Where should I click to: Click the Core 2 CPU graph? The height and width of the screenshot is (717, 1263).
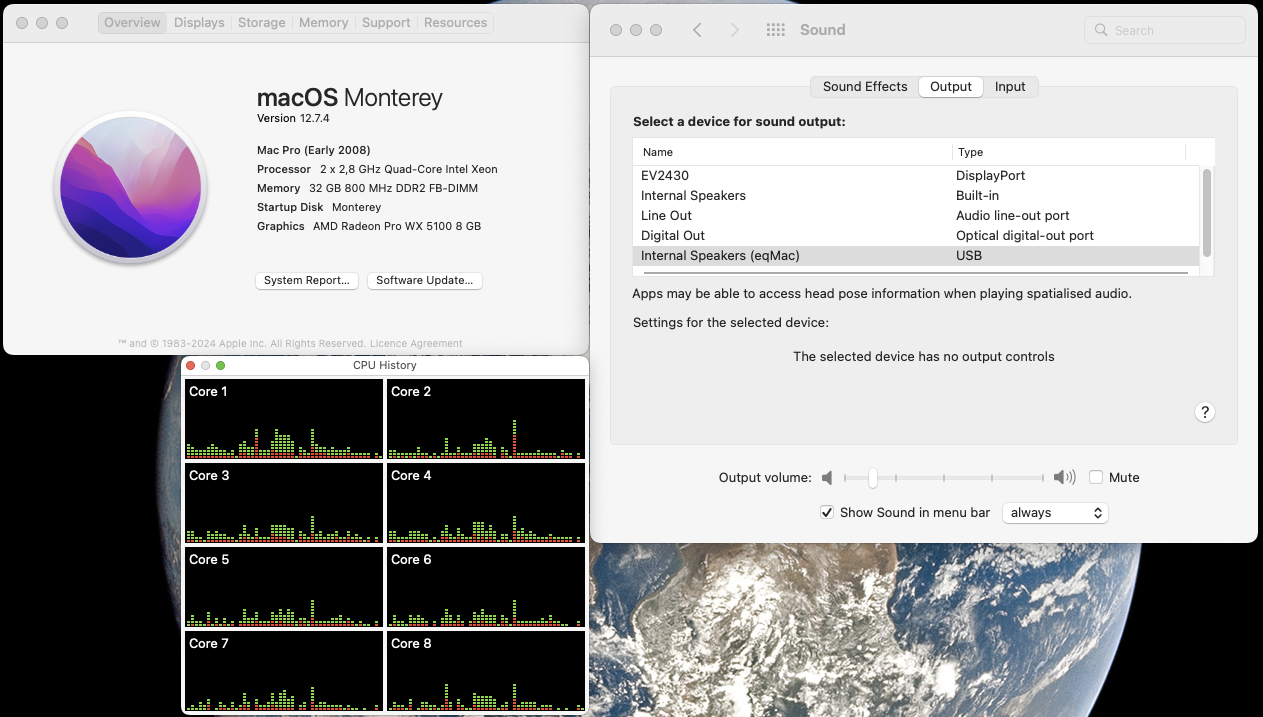tap(486, 419)
